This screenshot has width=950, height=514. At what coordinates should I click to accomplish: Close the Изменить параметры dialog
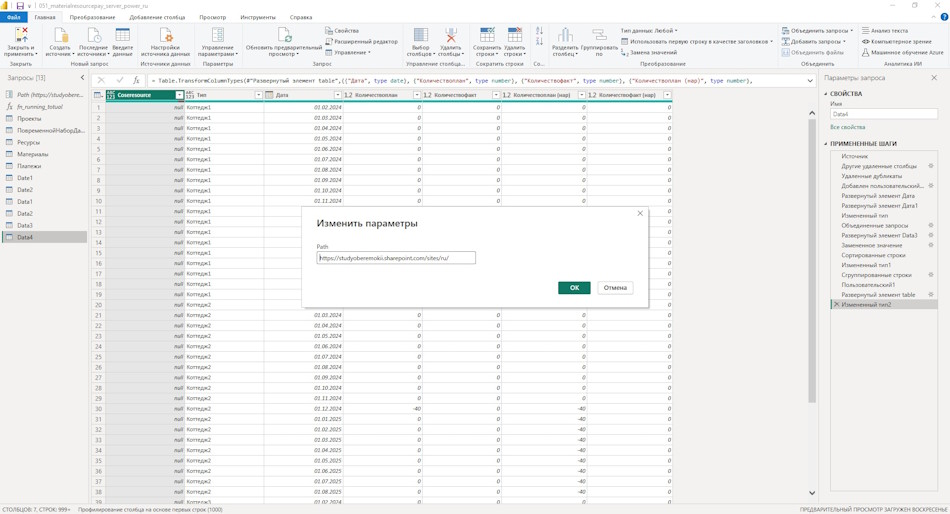coord(640,213)
